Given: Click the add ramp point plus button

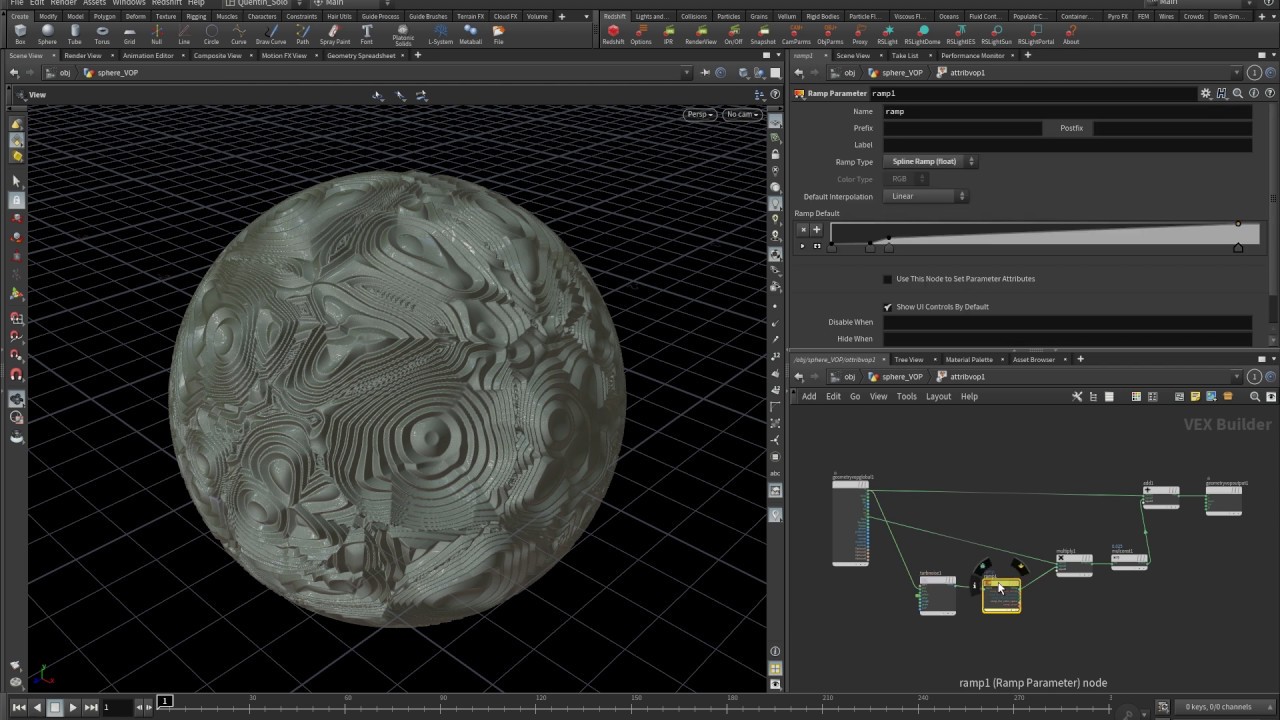Looking at the screenshot, I should (x=816, y=229).
